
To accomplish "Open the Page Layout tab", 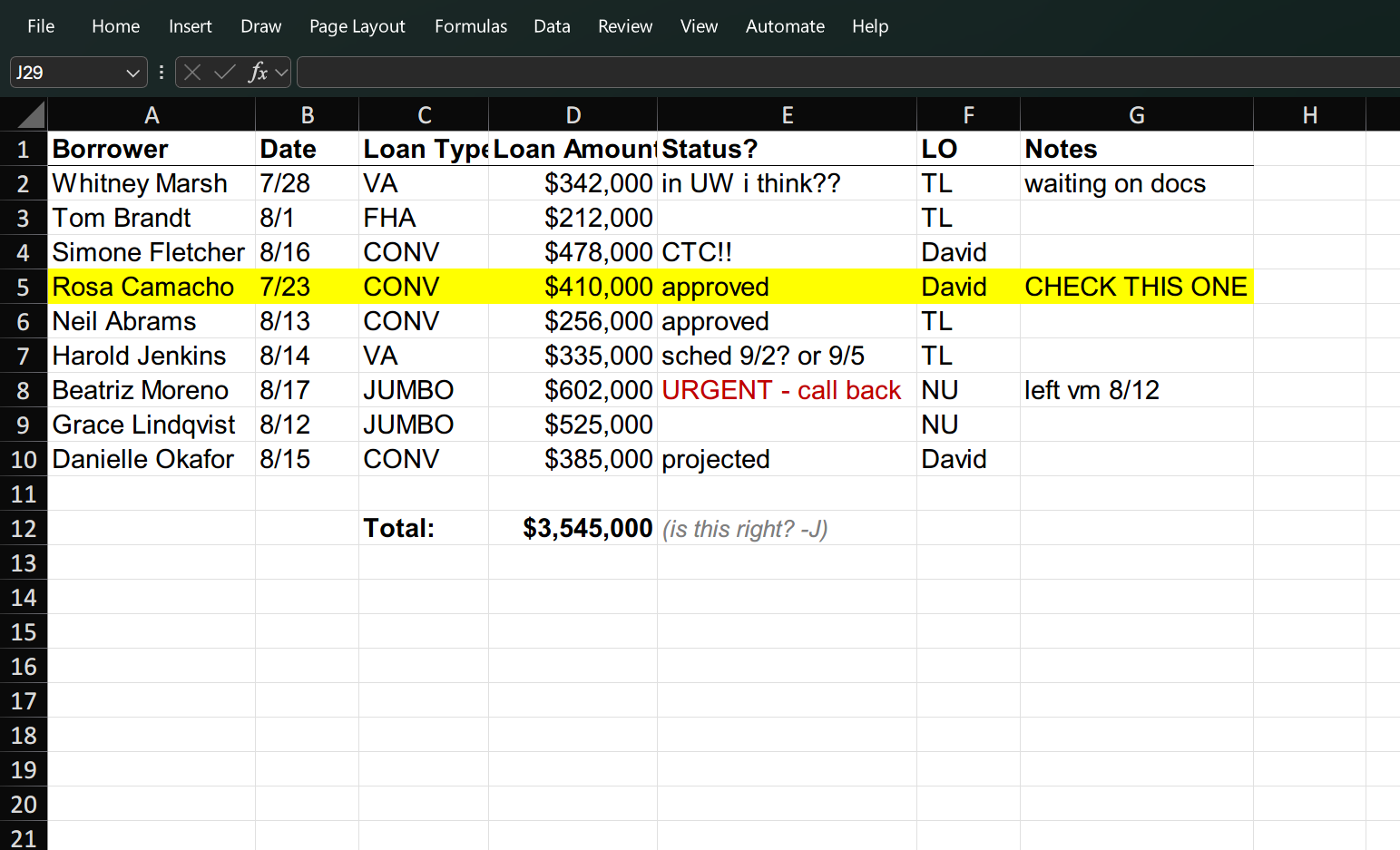I will click(x=357, y=26).
